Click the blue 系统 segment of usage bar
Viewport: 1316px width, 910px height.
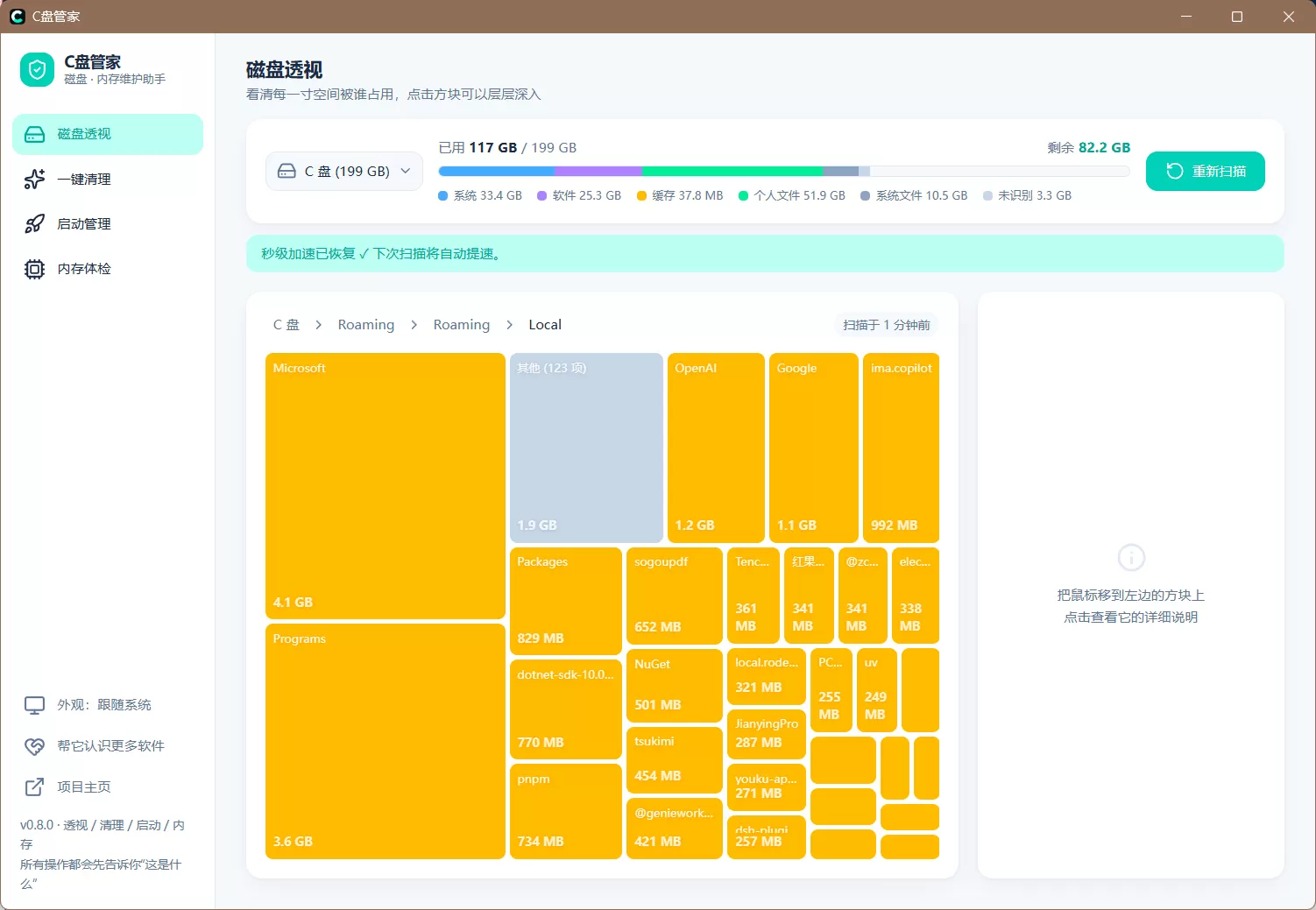coord(497,171)
